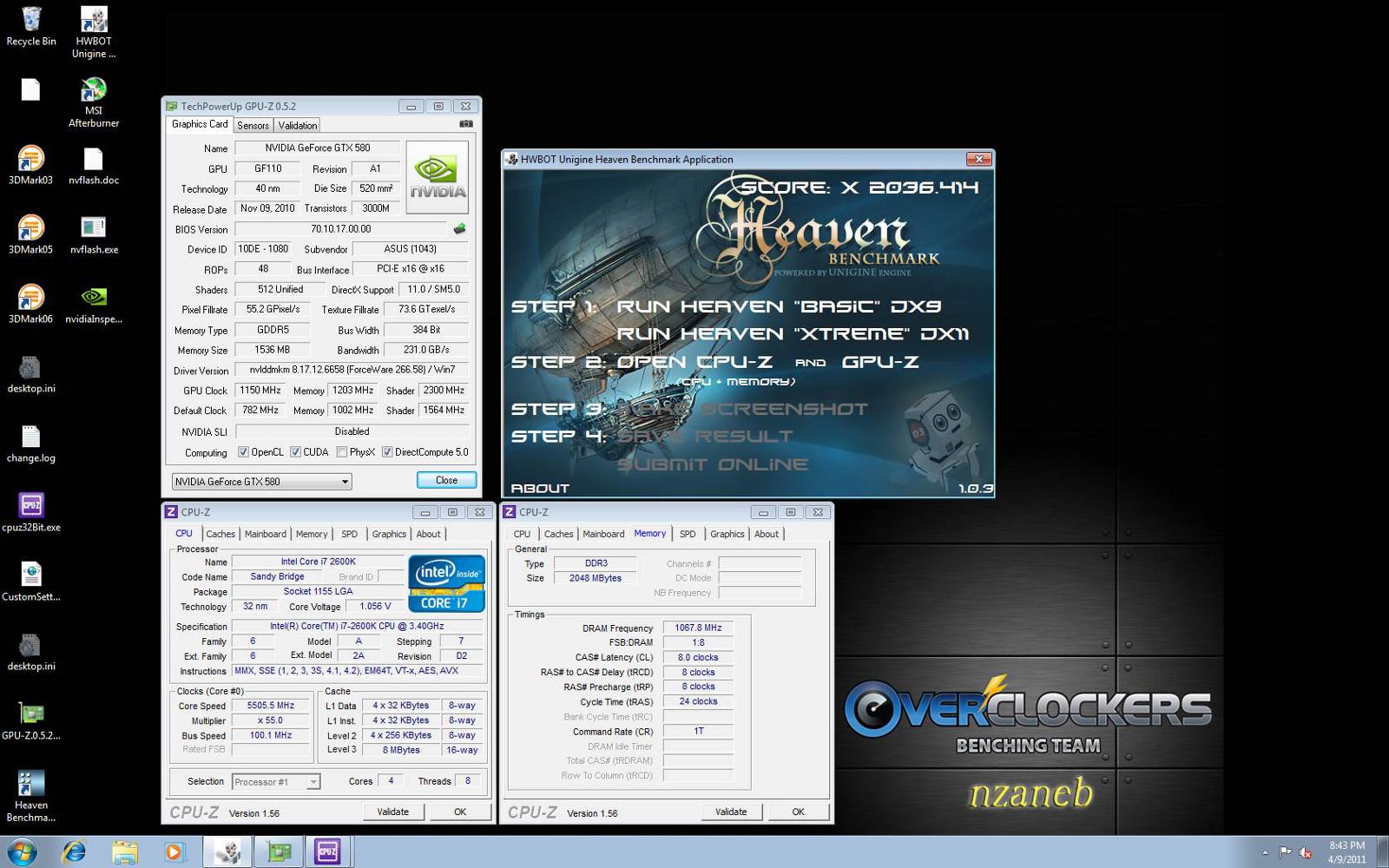Click ABOUT in HWBOT Heaven window

540,489
